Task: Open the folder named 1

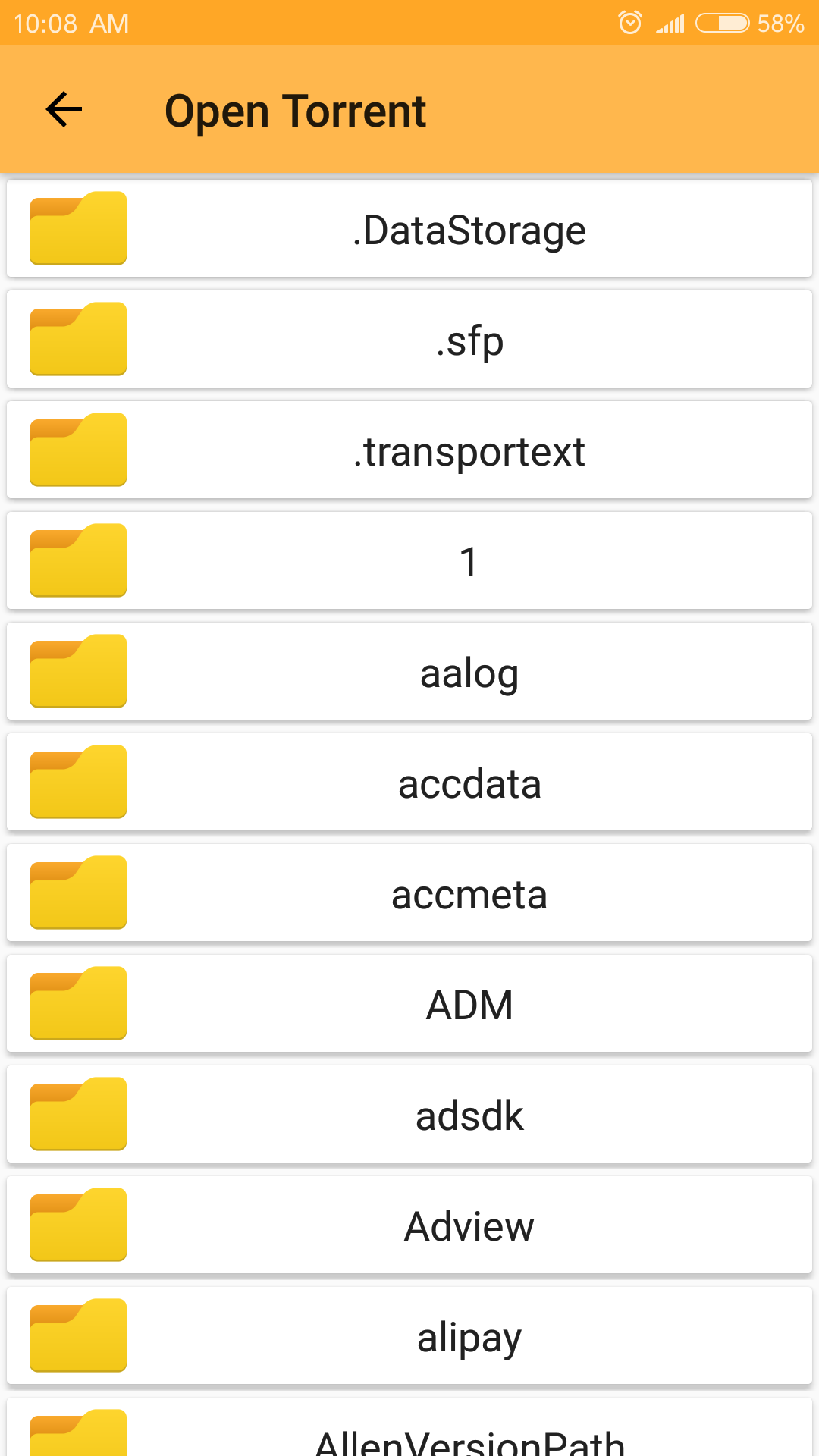Action: (x=469, y=562)
